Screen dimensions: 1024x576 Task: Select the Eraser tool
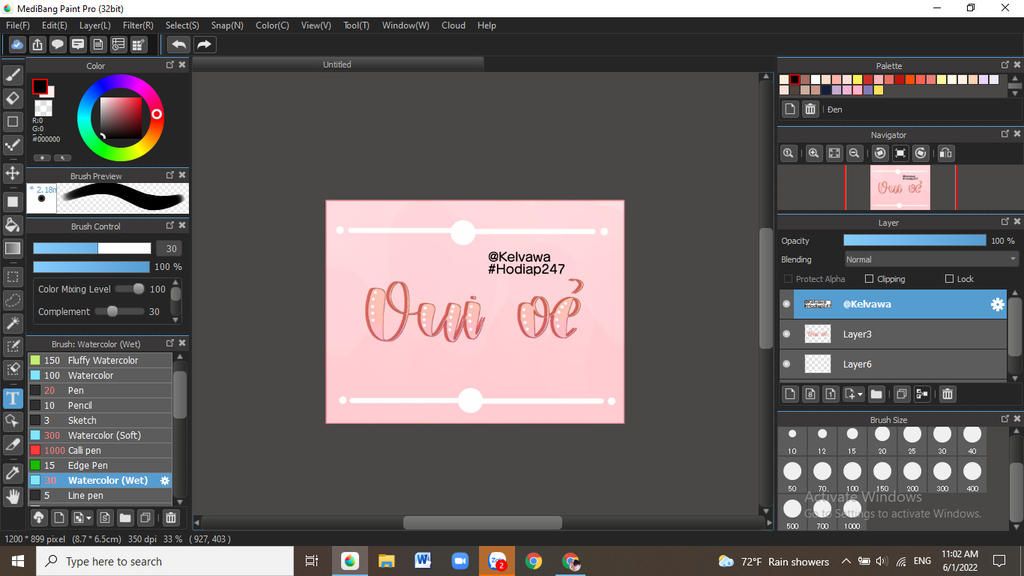coord(12,98)
